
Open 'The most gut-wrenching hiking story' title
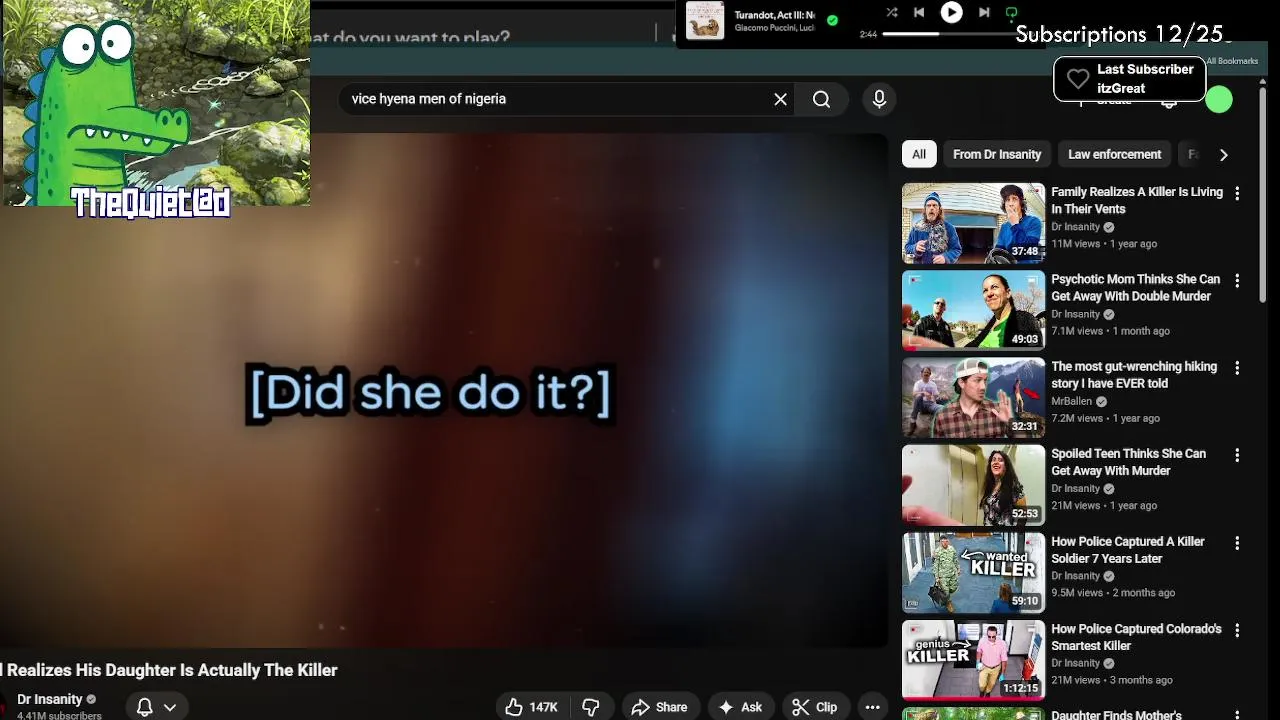tap(1134, 375)
